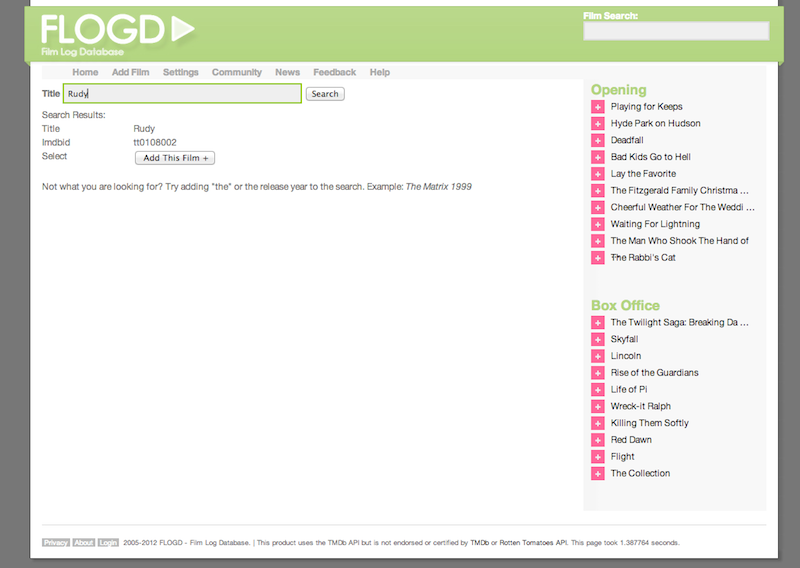Click the Add This Film + button
Viewport: 800px width, 568px height.
175,158
